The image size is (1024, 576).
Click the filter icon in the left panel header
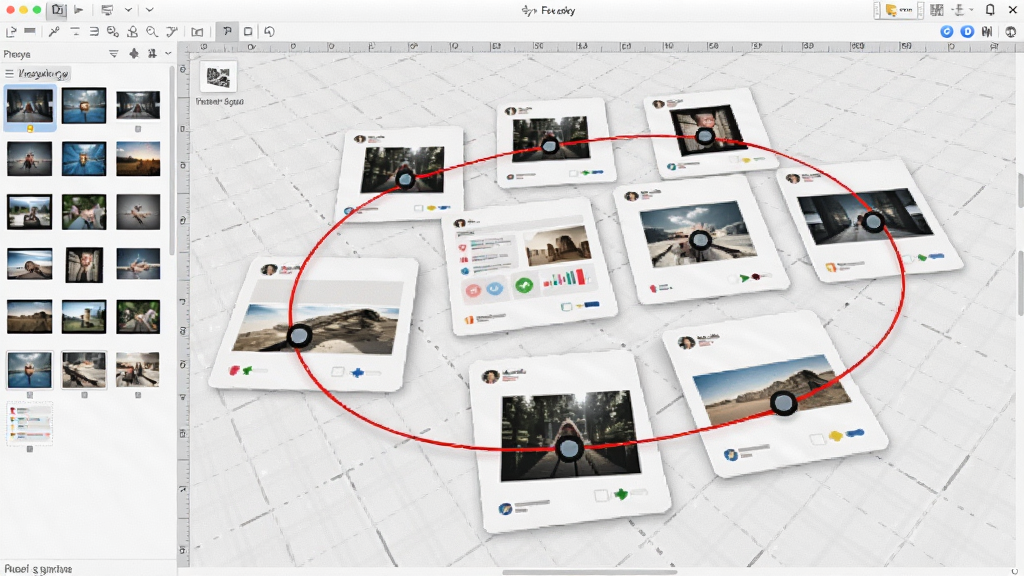point(114,54)
